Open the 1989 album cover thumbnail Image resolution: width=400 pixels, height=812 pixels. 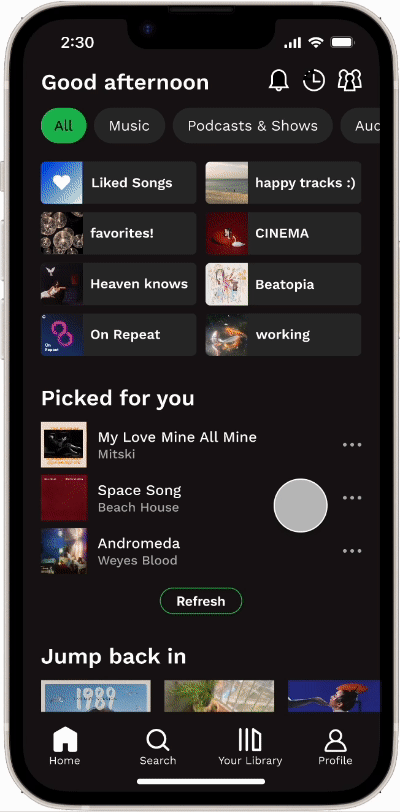(96, 695)
